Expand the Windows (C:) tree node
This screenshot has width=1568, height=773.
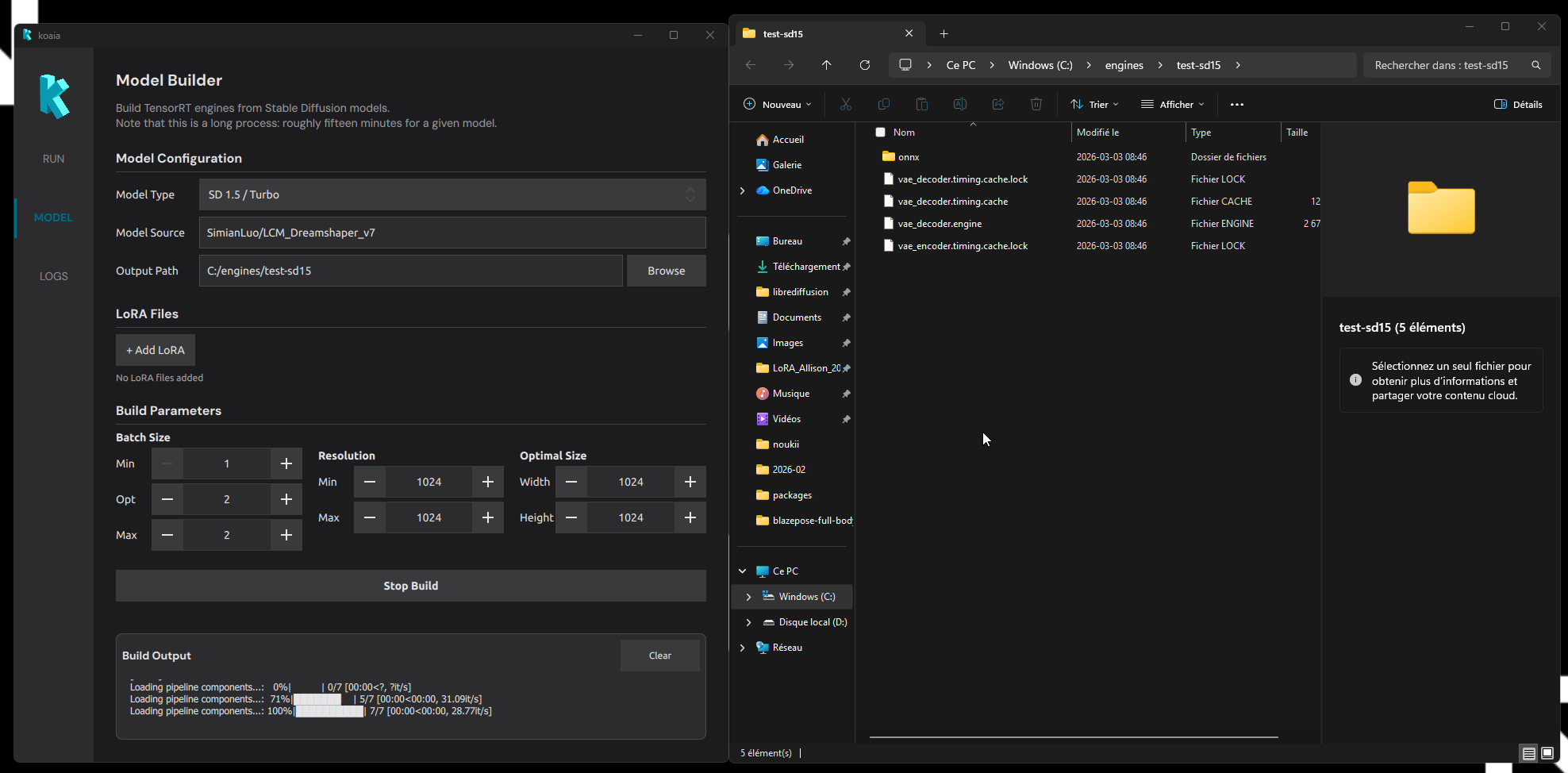click(748, 597)
